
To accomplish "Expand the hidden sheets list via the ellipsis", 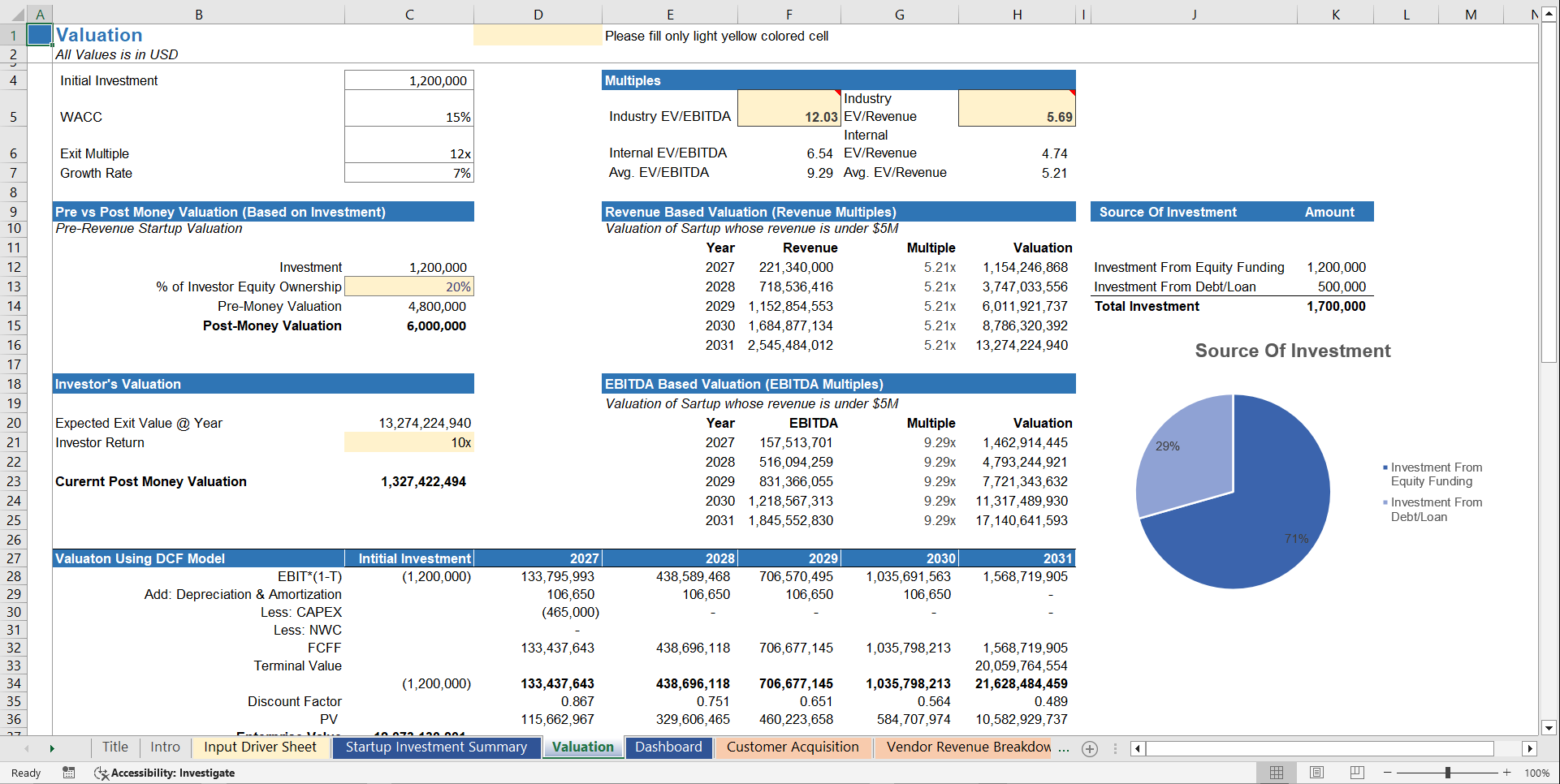I will tap(1064, 748).
